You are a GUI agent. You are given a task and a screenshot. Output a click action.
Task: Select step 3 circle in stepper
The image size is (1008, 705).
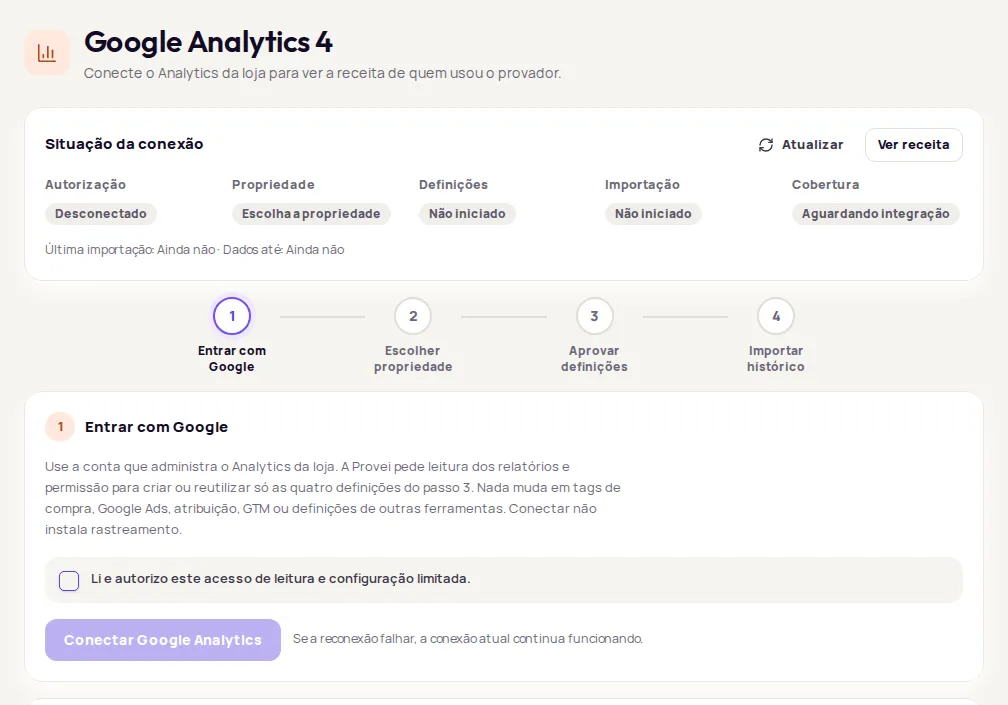pos(595,316)
